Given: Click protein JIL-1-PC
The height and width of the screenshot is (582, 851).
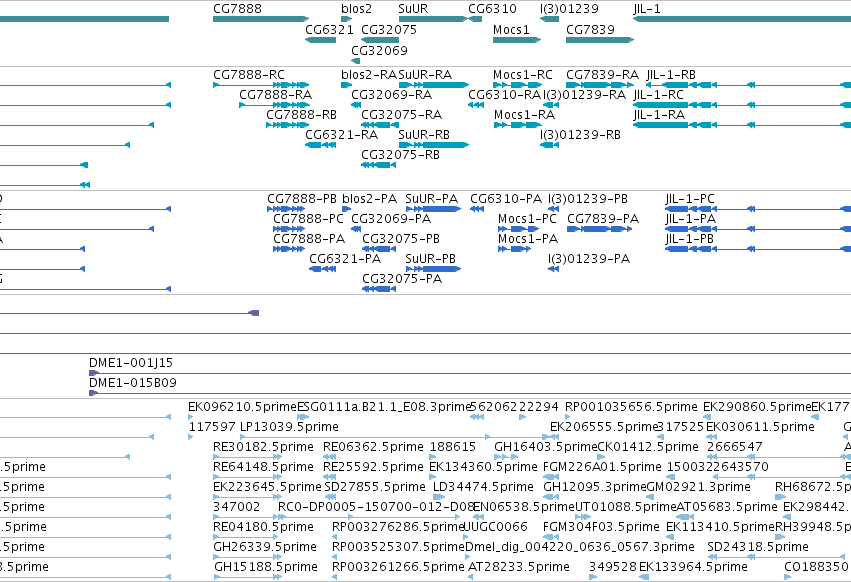Looking at the screenshot, I should coord(758,209).
